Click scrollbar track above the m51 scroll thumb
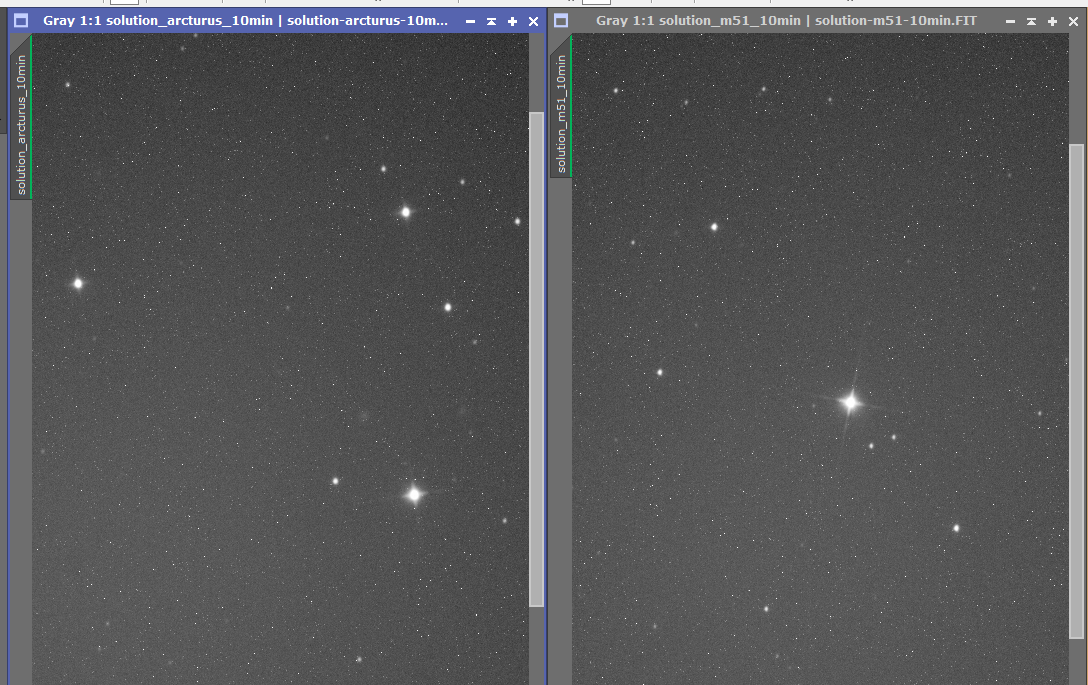 click(x=1076, y=90)
